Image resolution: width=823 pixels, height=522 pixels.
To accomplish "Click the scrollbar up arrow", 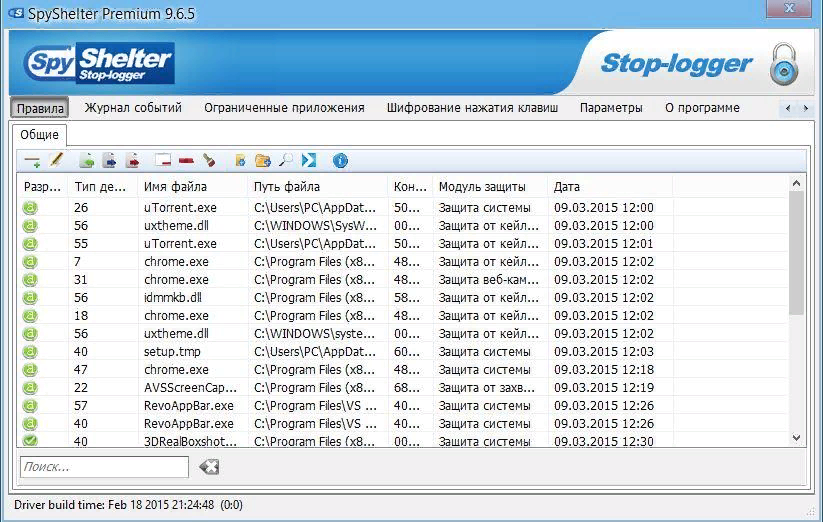I will click(x=796, y=183).
